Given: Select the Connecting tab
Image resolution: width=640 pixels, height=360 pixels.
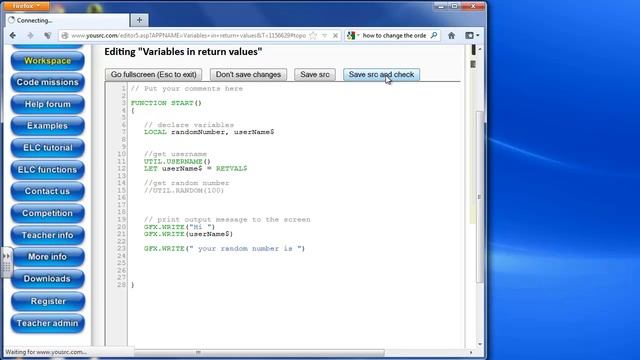Looking at the screenshot, I should 67,20.
